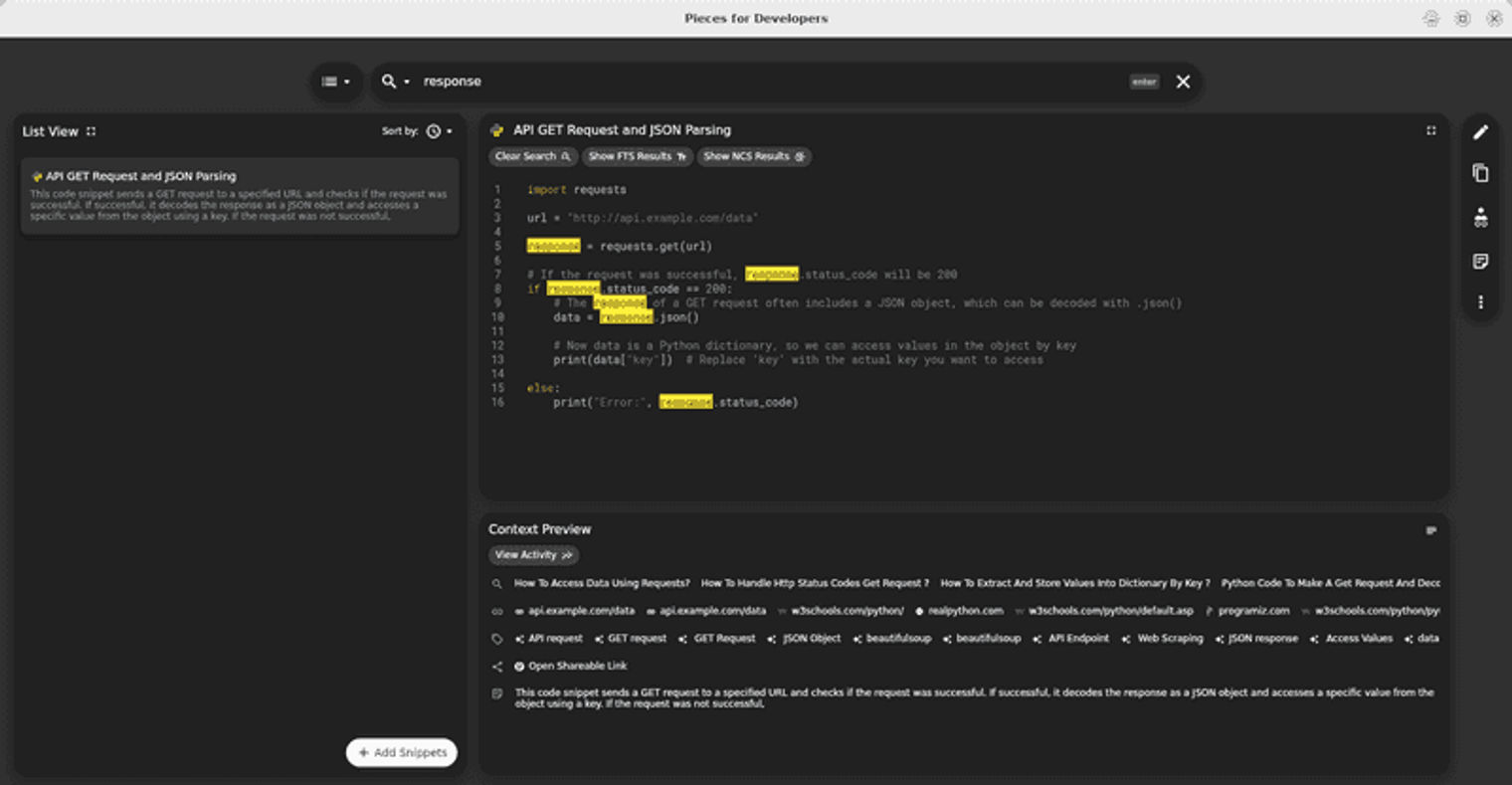Image resolution: width=1512 pixels, height=785 pixels.
Task: Click the 'Access Values' tag
Action: [x=1351, y=639]
